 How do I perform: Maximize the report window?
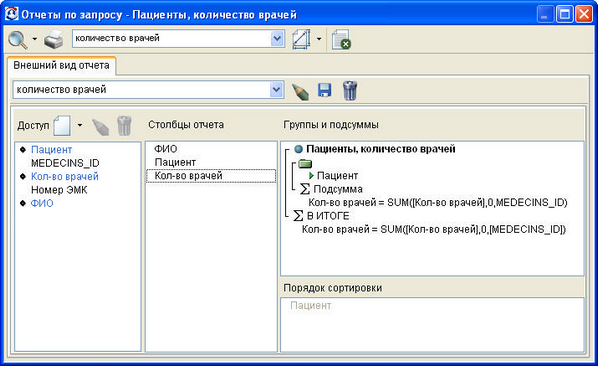pyautogui.click(x=565, y=15)
